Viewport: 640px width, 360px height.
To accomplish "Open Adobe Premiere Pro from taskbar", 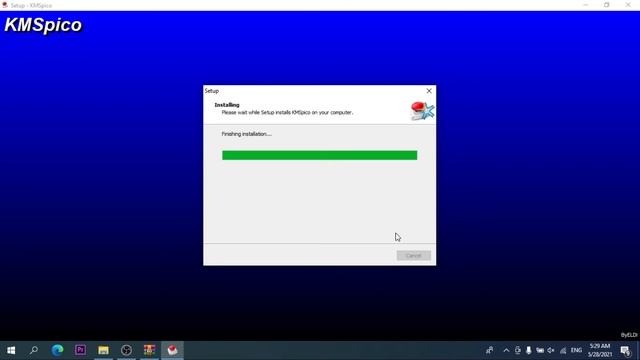I will (x=80, y=350).
